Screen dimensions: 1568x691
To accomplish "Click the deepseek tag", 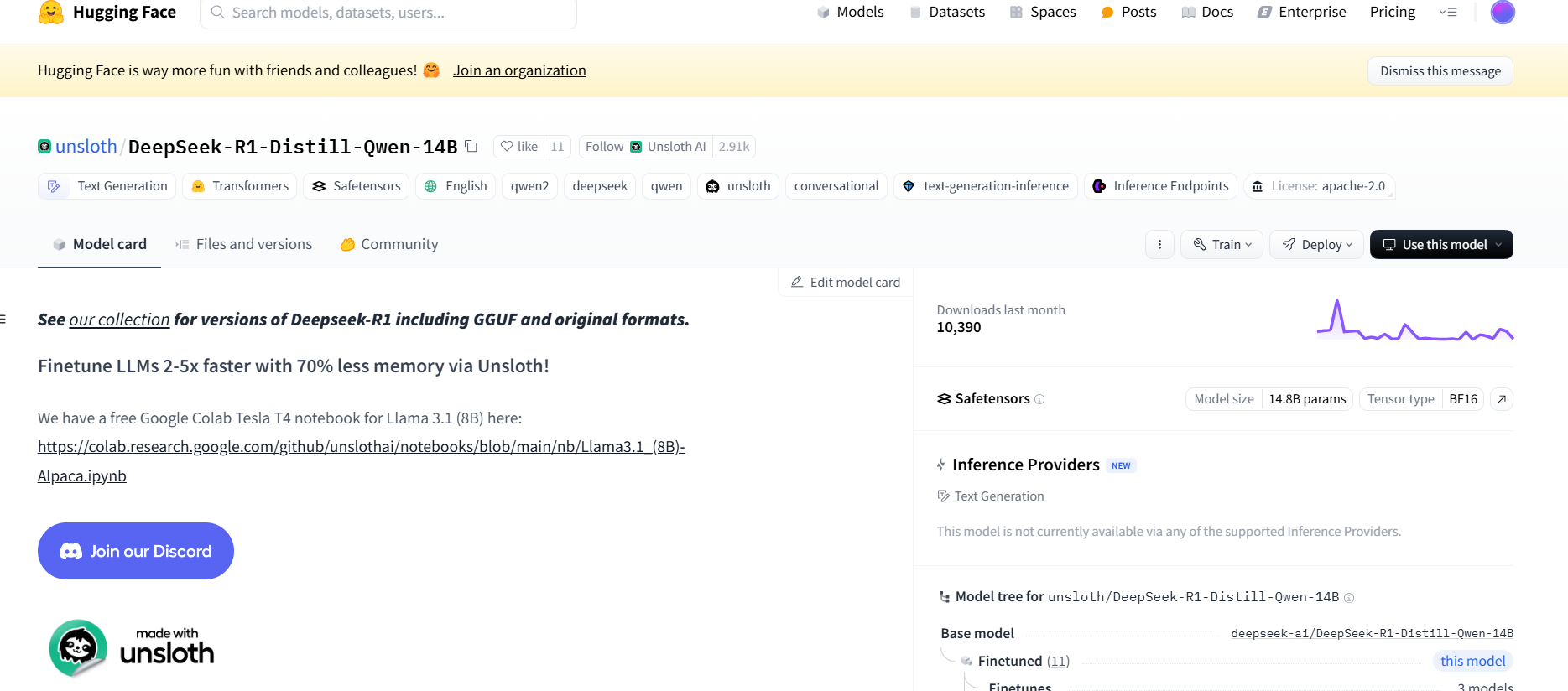I will pos(600,186).
